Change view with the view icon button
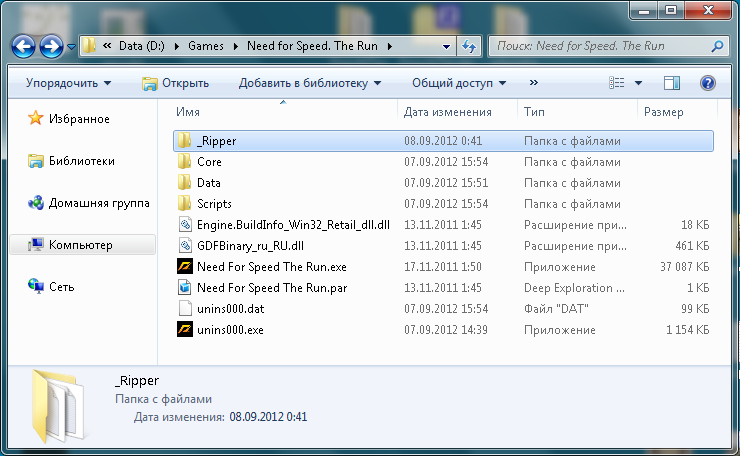The height and width of the screenshot is (456, 740). coord(616,83)
